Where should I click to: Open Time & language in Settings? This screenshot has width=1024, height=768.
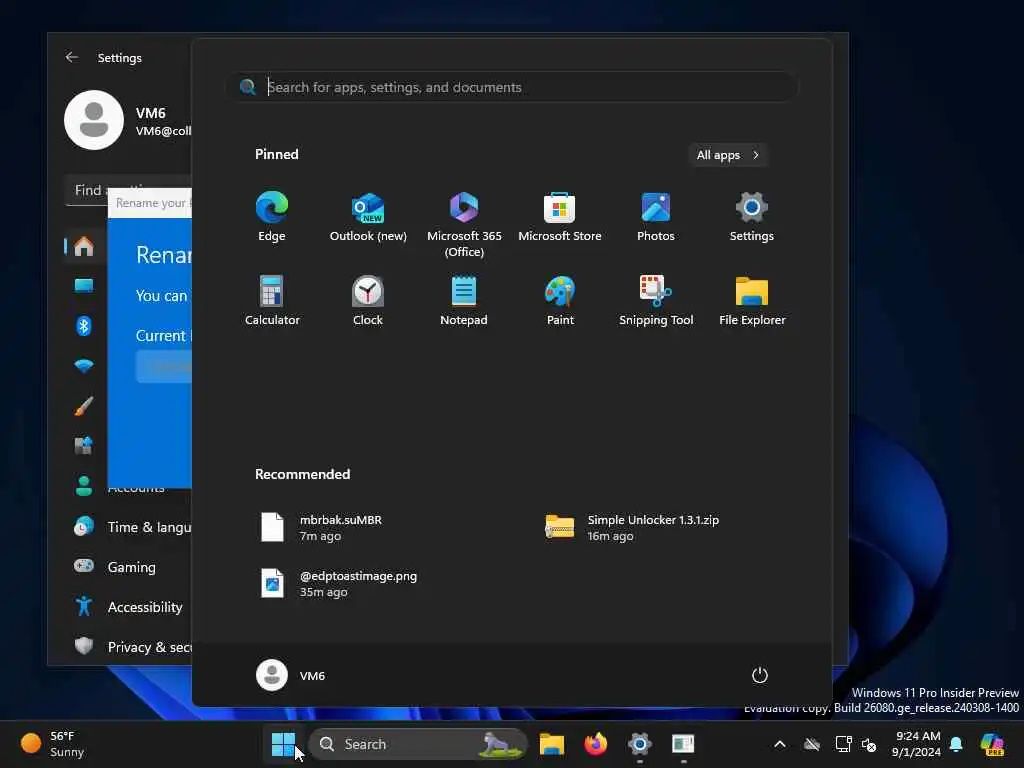[x=132, y=527]
